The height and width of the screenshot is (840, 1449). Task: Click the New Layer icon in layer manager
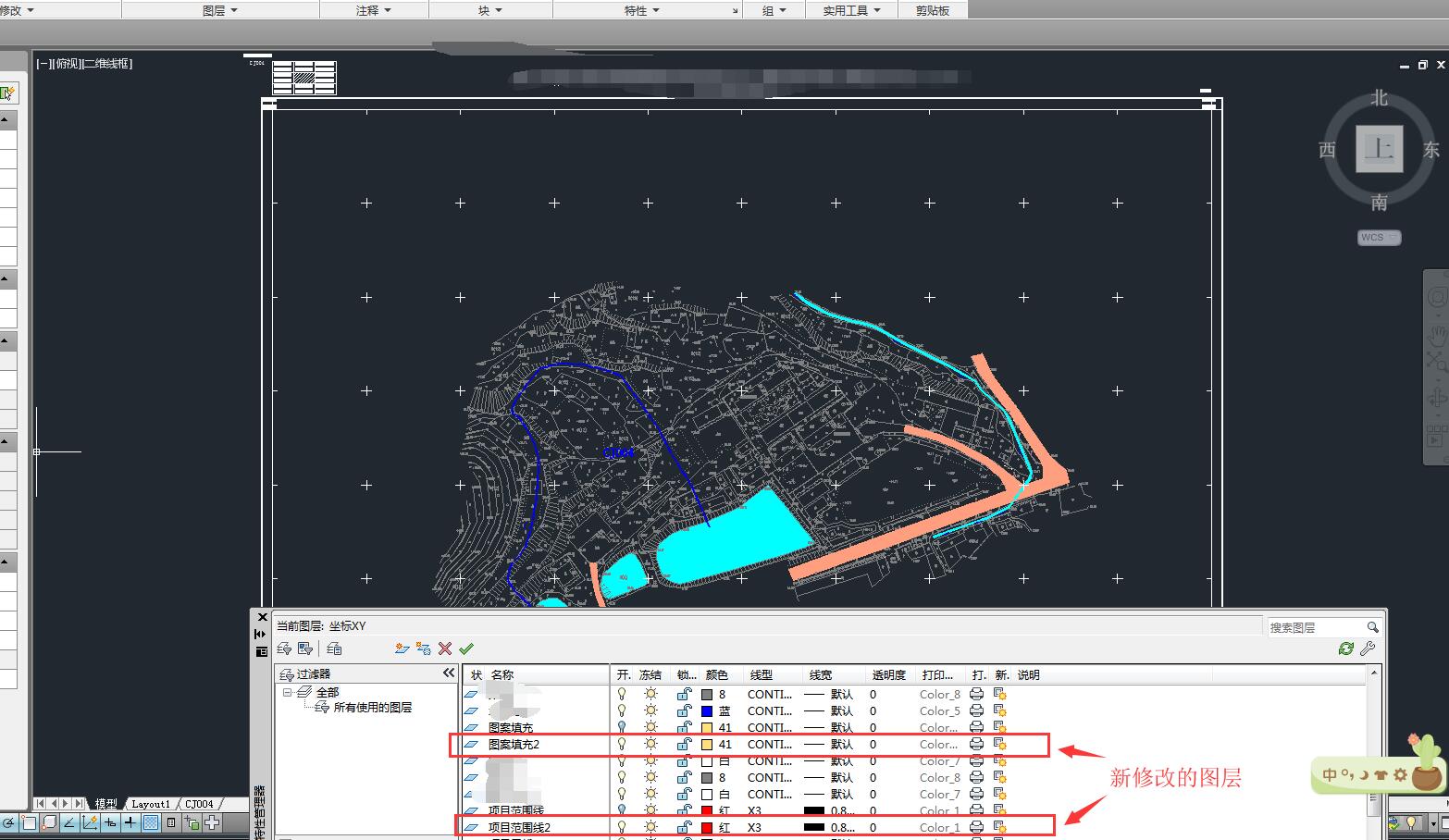402,649
